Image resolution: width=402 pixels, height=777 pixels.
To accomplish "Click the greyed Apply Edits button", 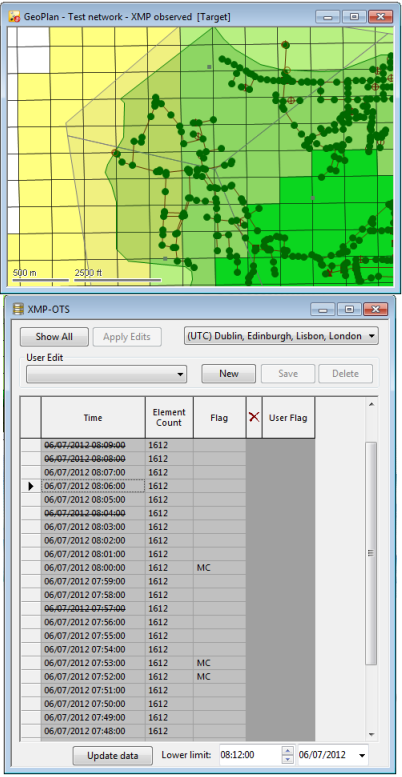I will click(127, 337).
